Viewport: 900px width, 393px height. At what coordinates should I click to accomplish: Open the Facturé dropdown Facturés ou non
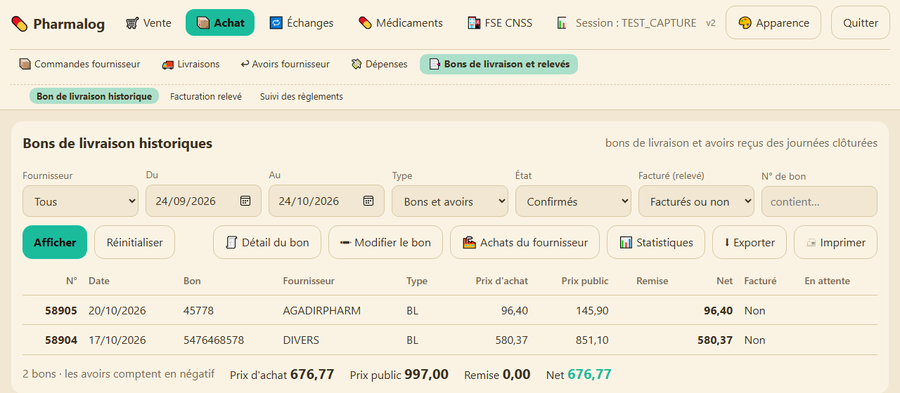(696, 201)
